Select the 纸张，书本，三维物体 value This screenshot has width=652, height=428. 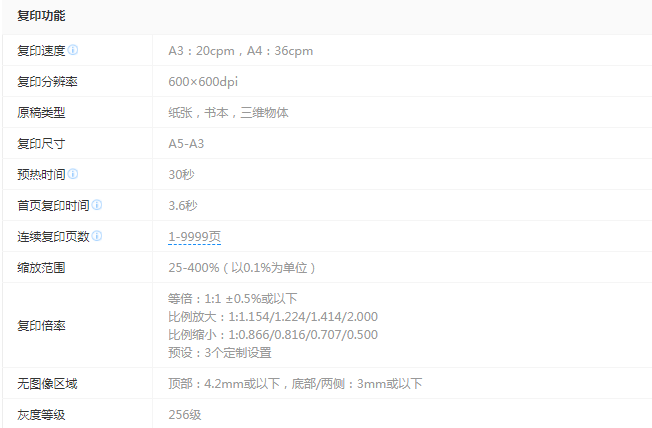tap(228, 113)
